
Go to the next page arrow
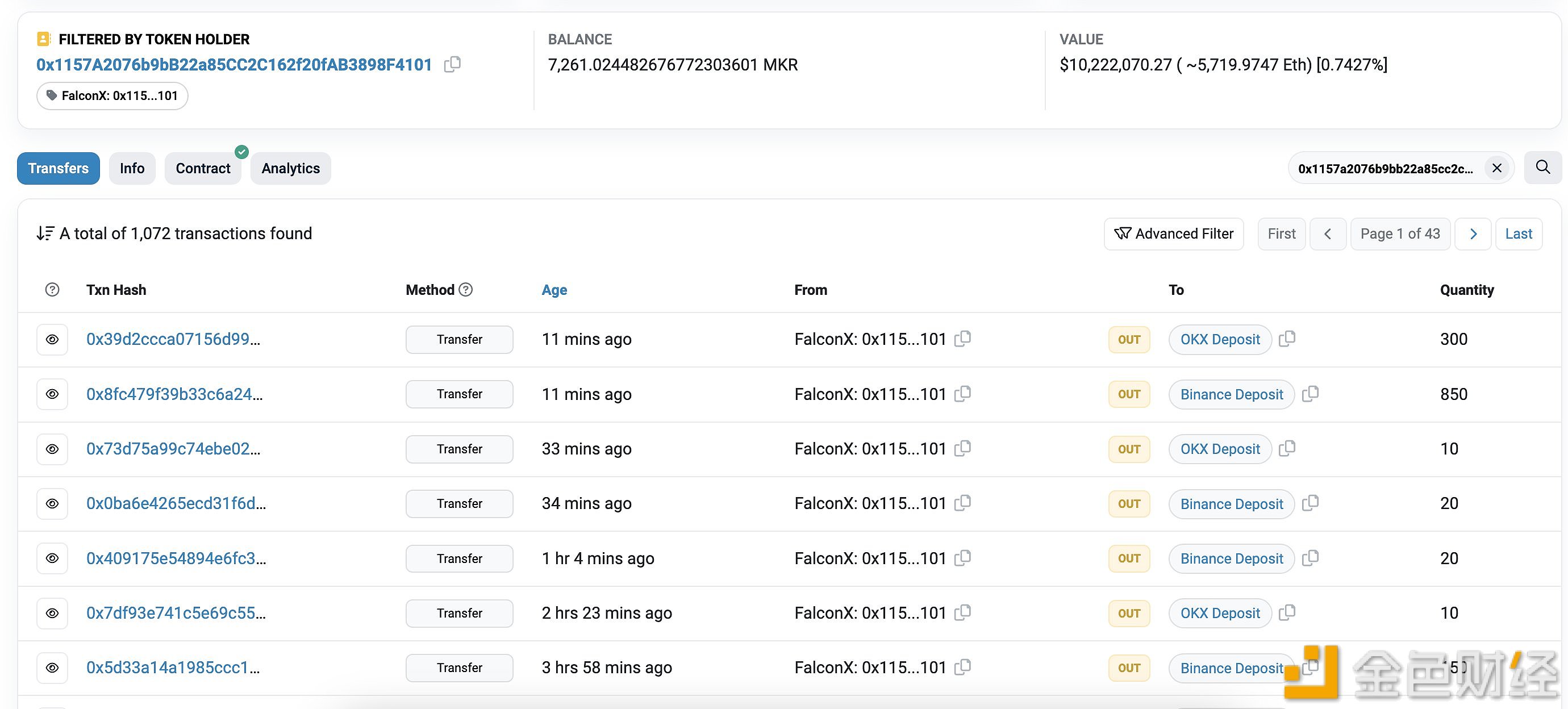1473,233
